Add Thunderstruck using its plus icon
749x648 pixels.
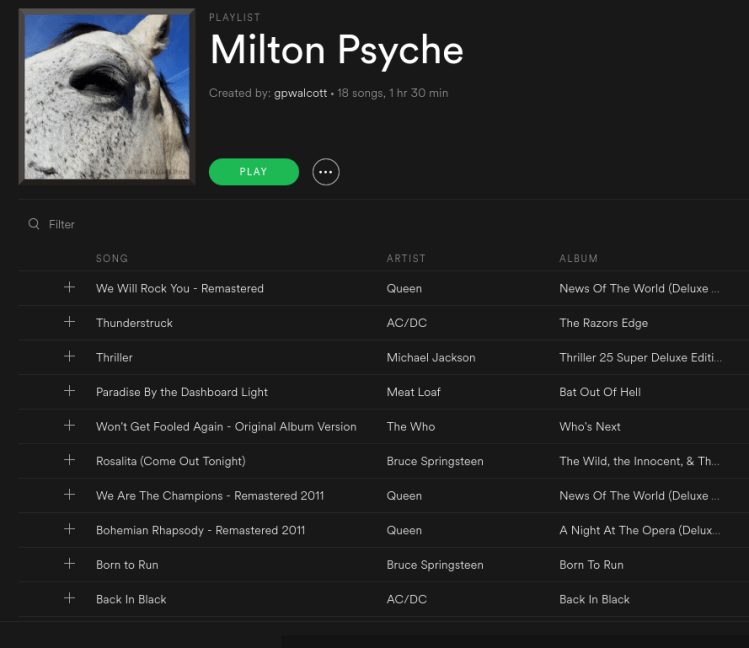point(69,322)
